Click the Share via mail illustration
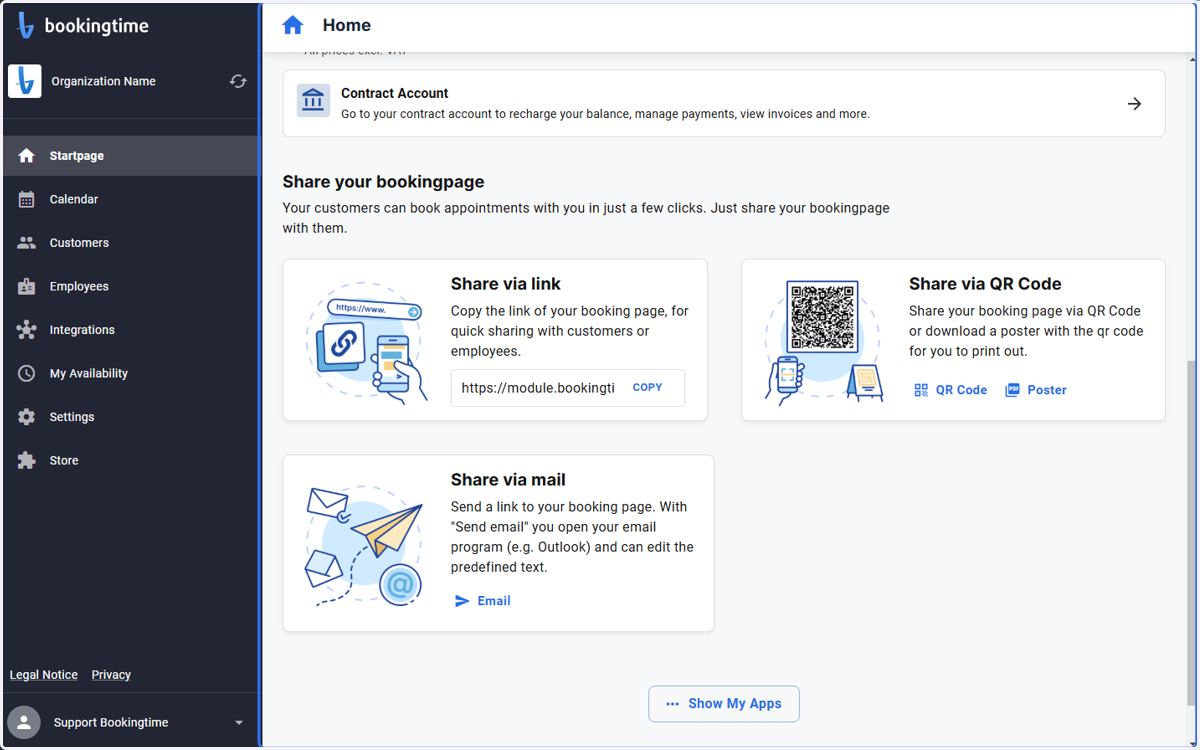This screenshot has height=750, width=1200. pos(363,545)
